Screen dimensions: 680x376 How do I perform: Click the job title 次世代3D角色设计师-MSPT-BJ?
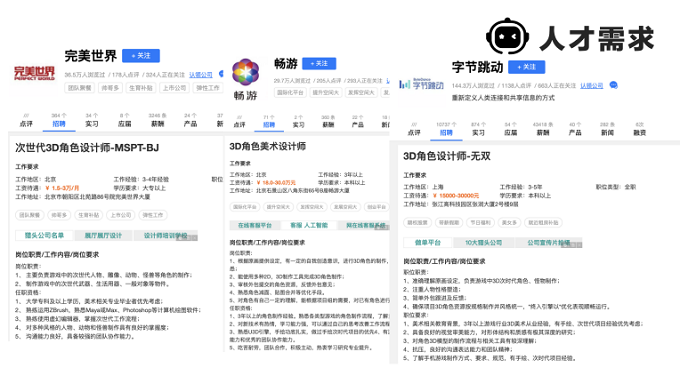coord(87,148)
